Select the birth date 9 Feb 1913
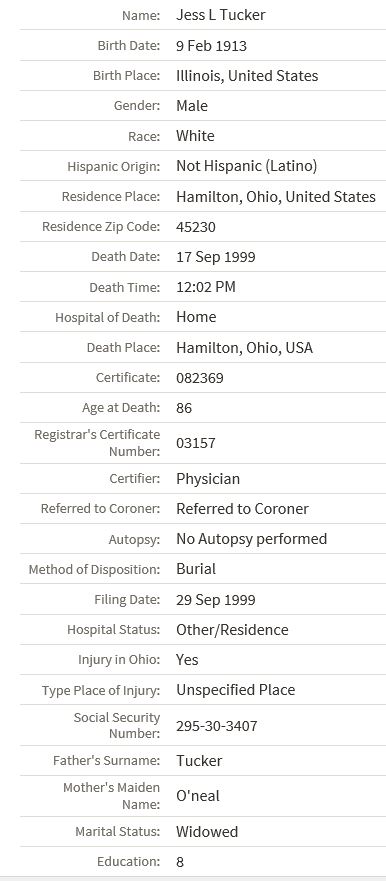The height and width of the screenshot is (881, 386). [211, 46]
